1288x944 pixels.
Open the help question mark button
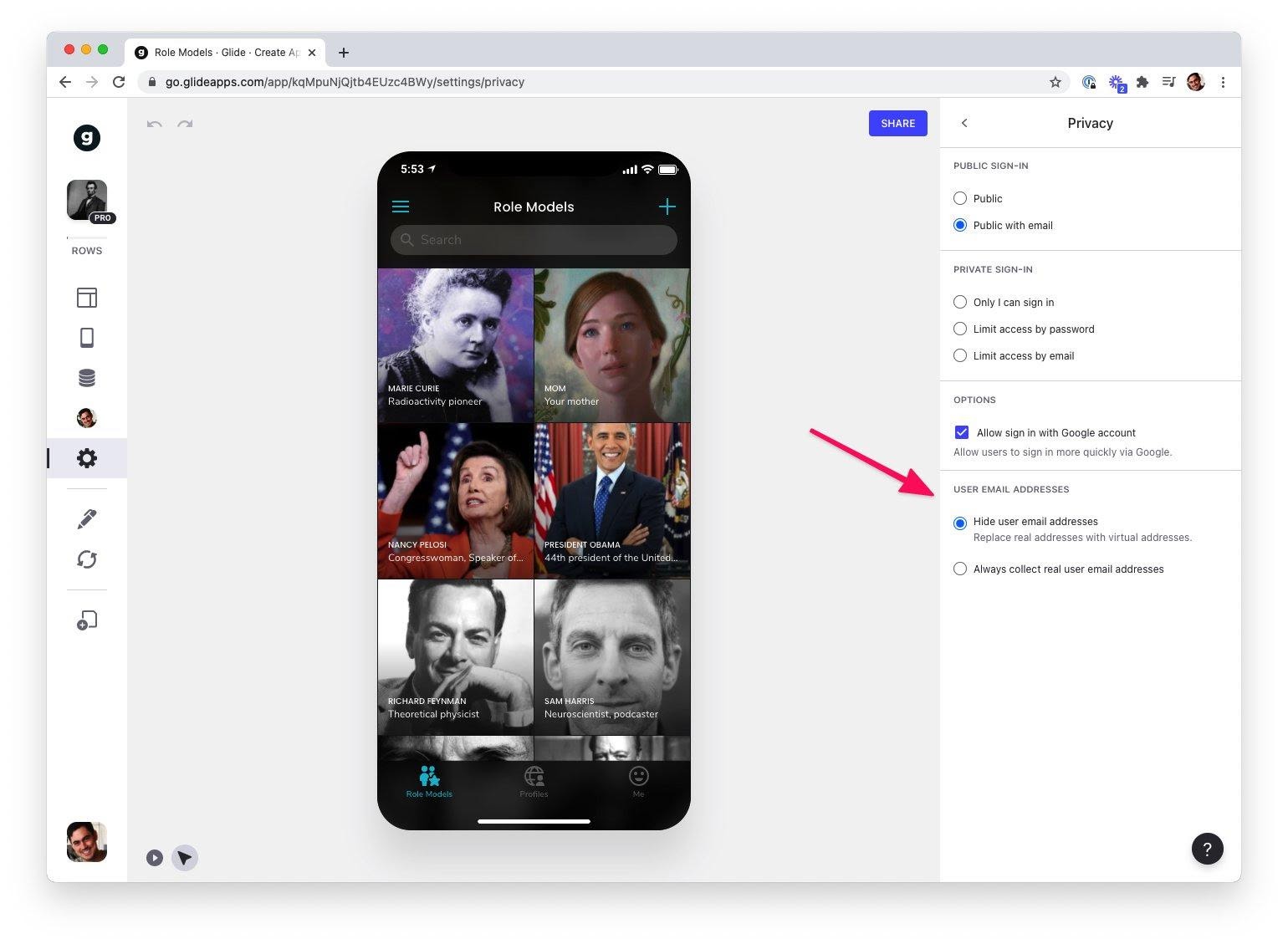point(1207,849)
